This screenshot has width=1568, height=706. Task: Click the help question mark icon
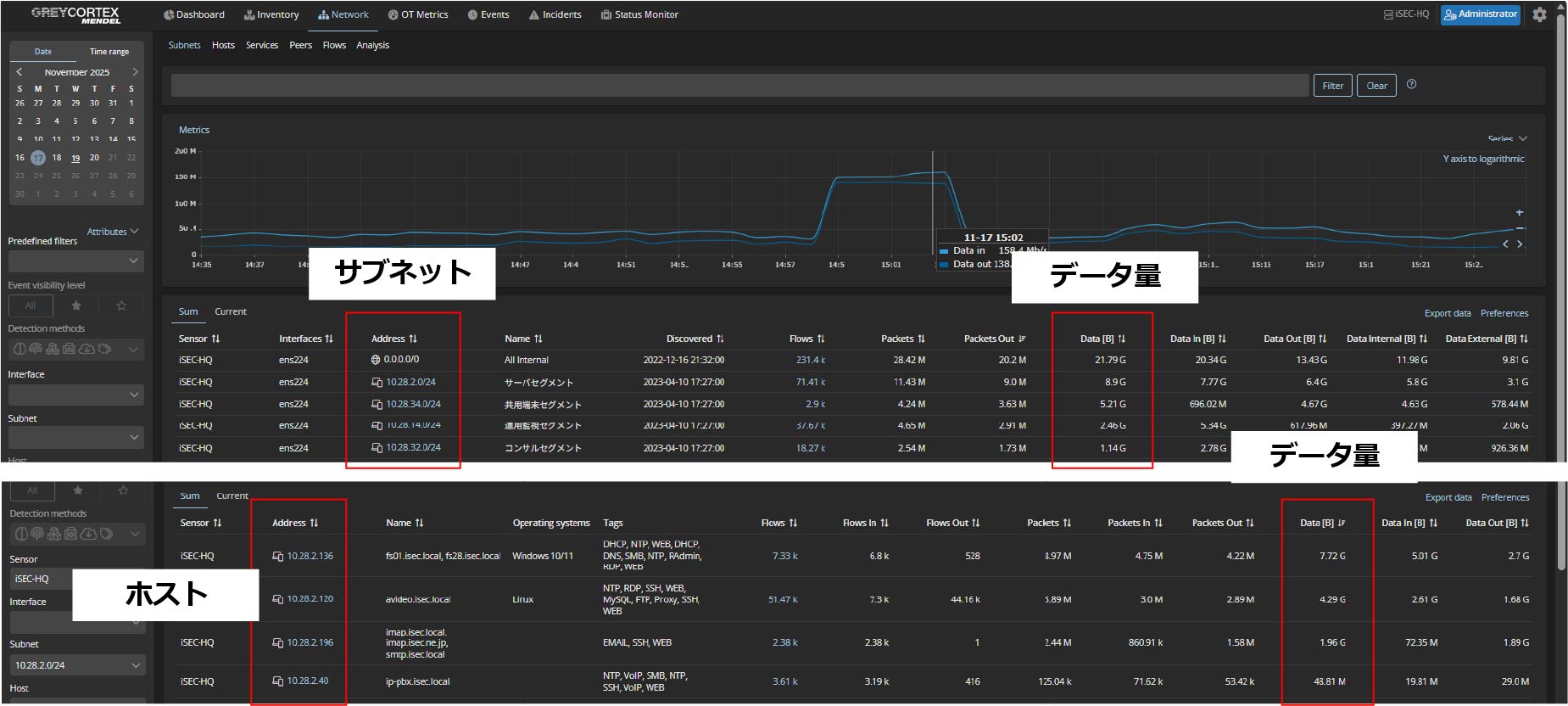coord(1411,84)
